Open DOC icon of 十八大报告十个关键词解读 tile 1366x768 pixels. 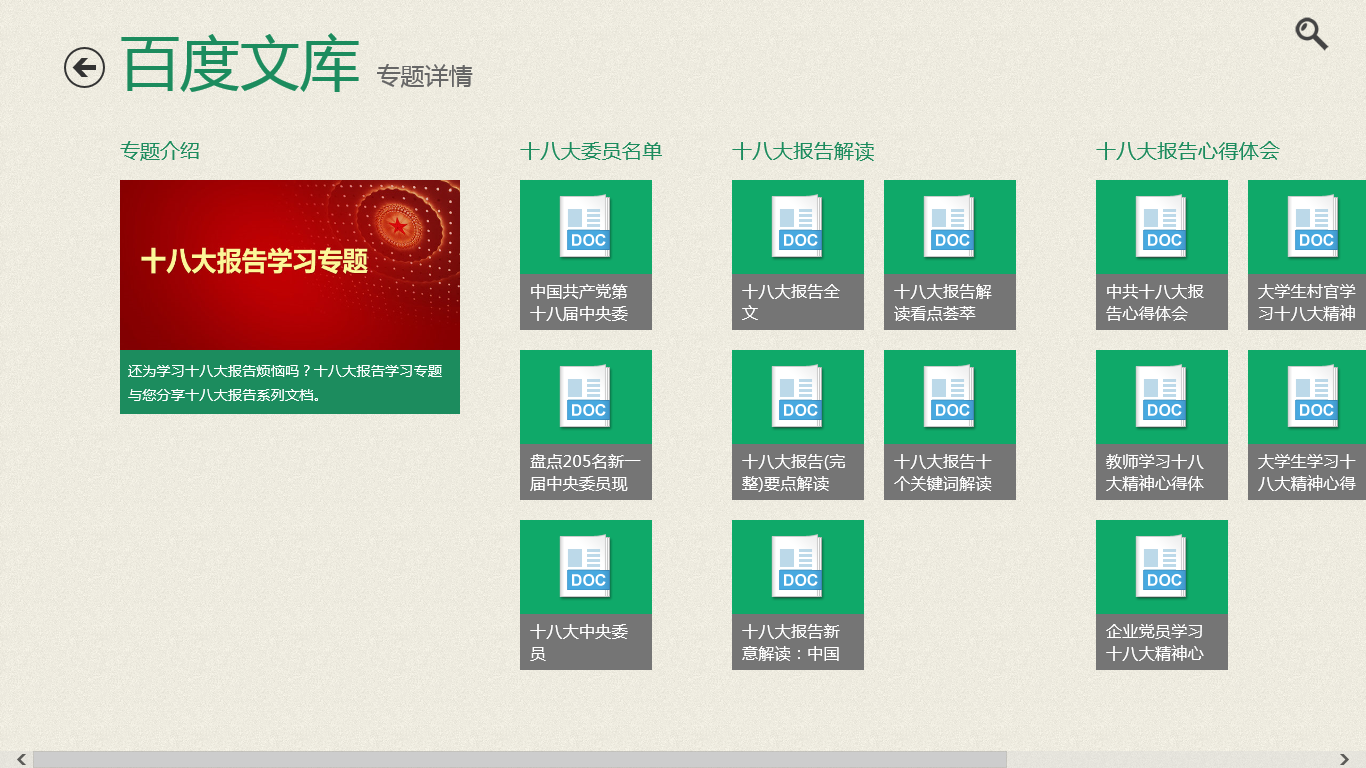click(950, 397)
